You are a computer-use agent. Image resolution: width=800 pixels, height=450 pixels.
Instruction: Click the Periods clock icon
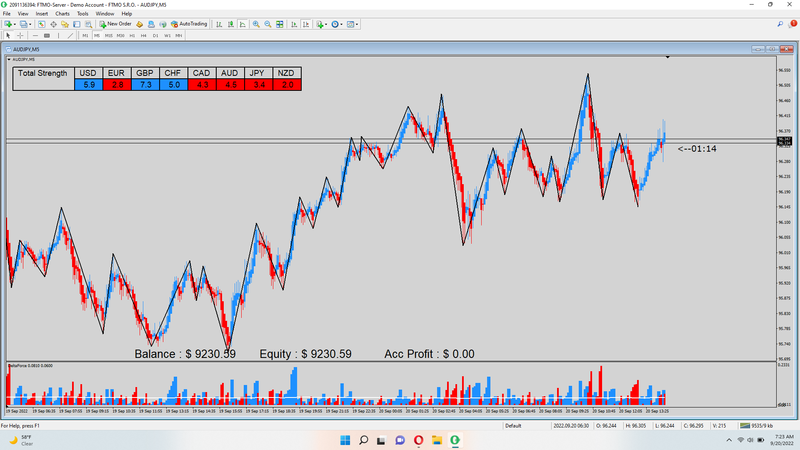point(335,24)
